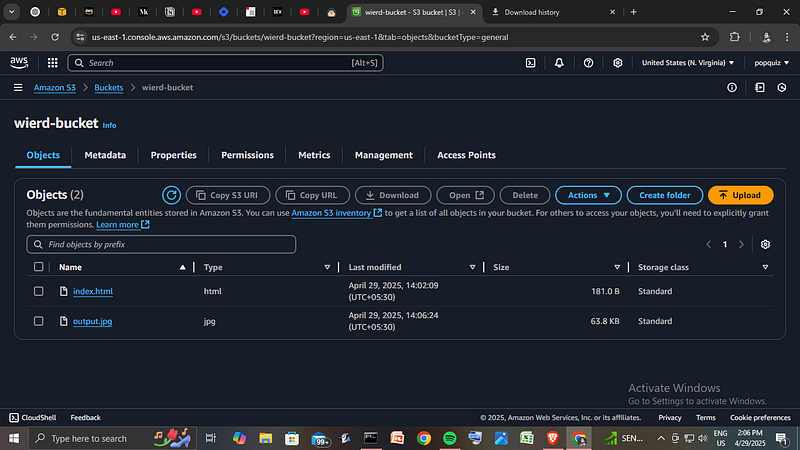
Task: Select the output.jpg checkbox
Action: 38,321
